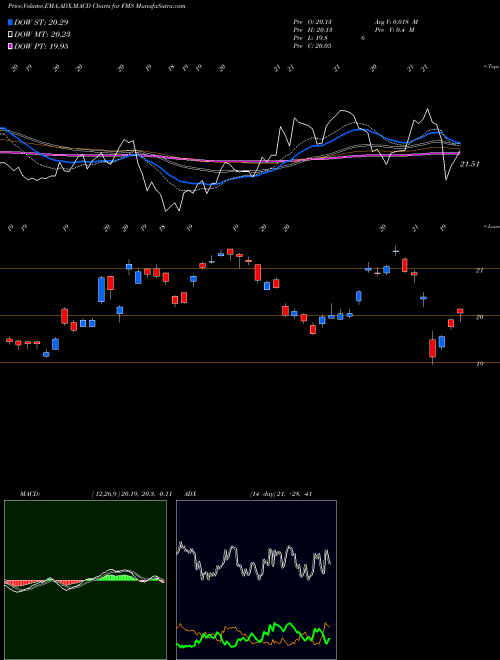Click the white DOW MT legend swatch
Viewport: 500px width, 660px height.
click(11, 35)
